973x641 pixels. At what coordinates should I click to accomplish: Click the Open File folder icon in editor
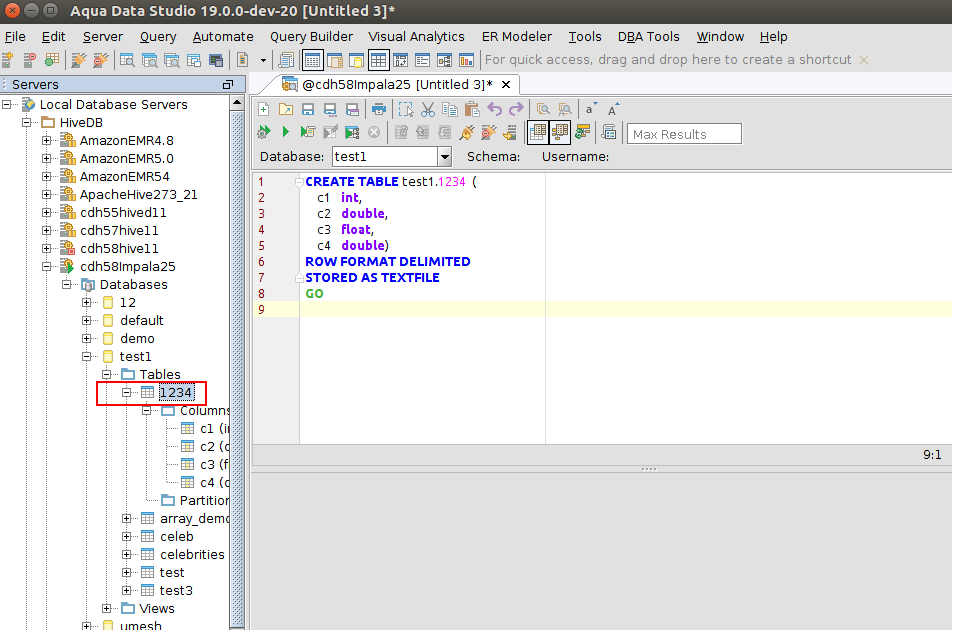tap(285, 109)
